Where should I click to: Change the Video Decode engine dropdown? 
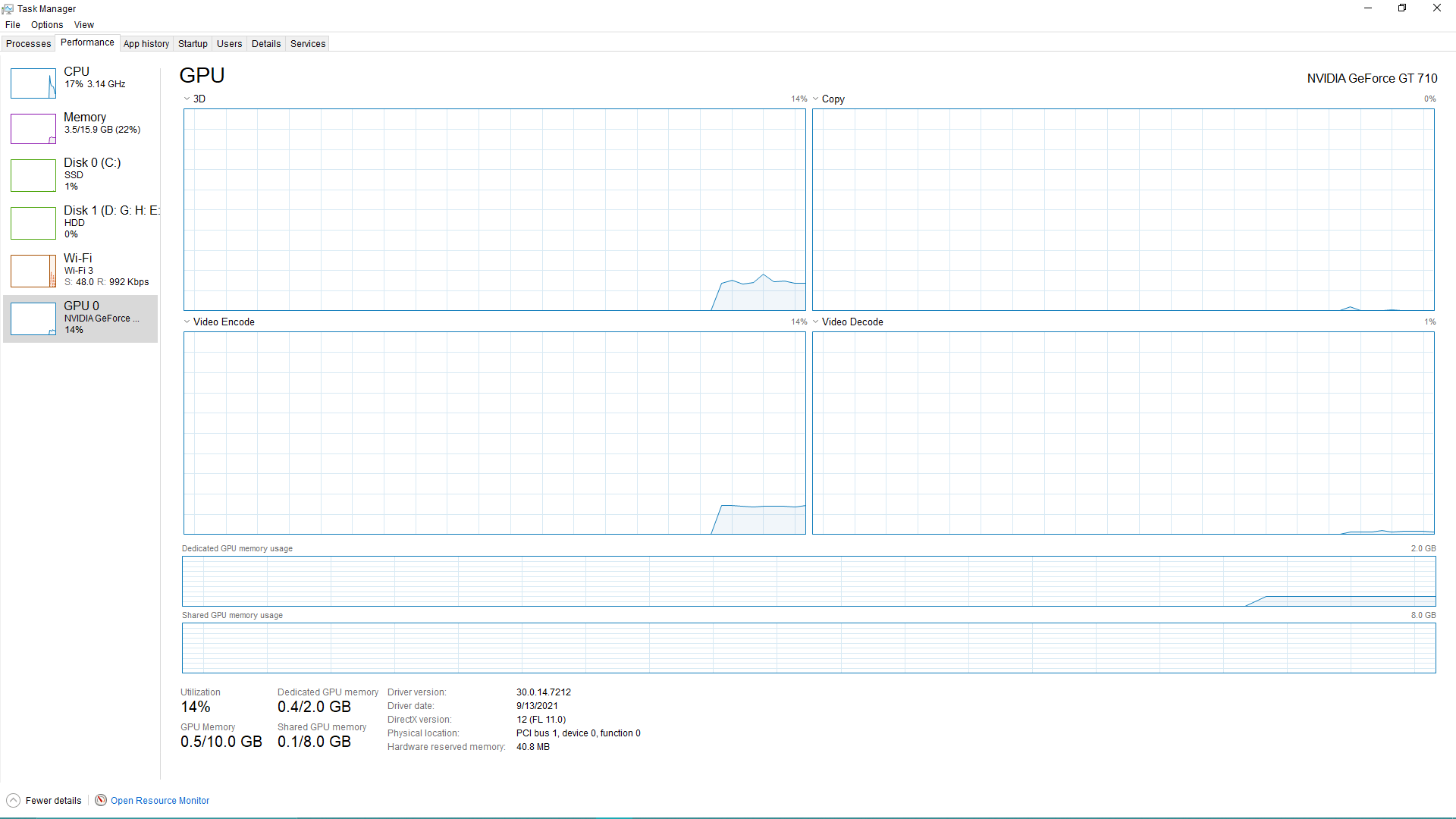point(816,322)
